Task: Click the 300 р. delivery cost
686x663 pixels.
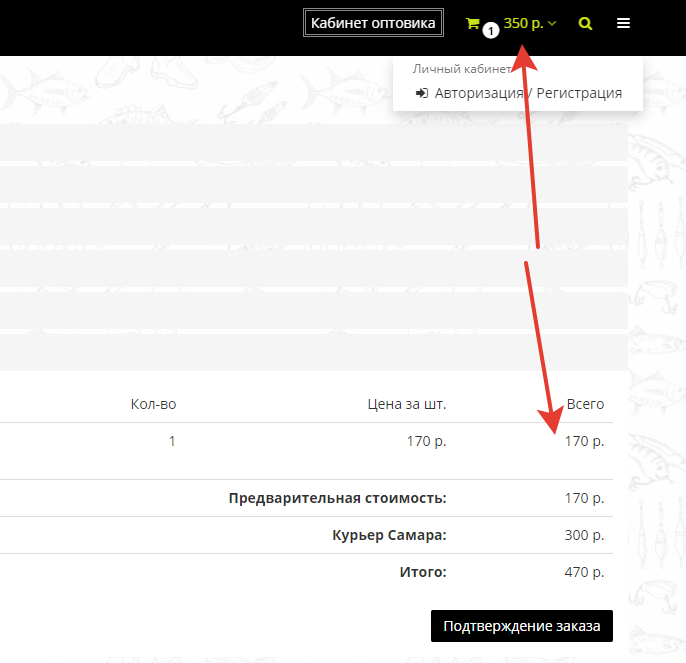Action: tap(584, 535)
